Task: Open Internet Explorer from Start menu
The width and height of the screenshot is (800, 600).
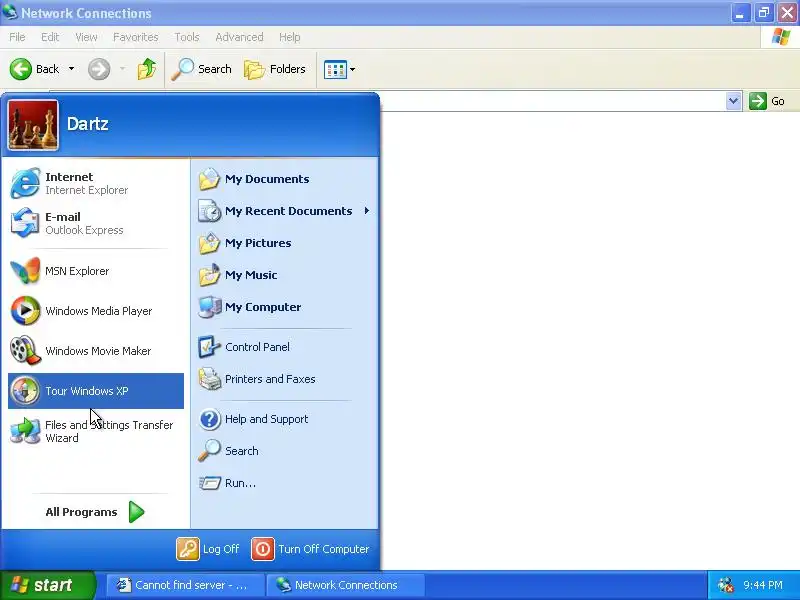Action: tap(96, 183)
